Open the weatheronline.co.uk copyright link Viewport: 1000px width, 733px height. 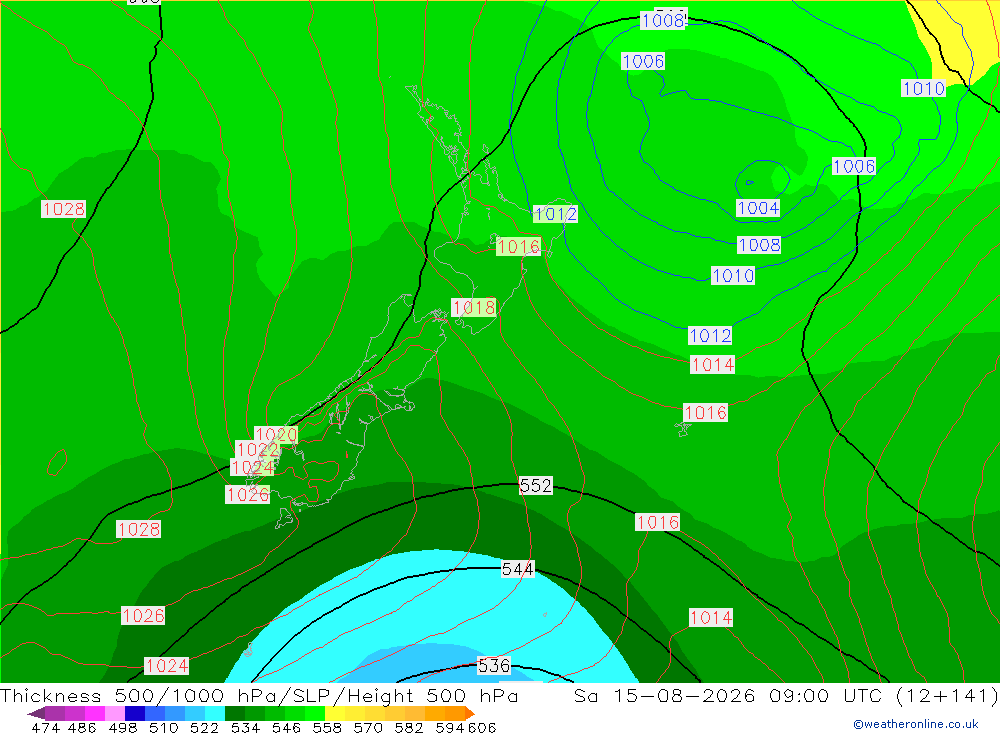[x=916, y=724]
